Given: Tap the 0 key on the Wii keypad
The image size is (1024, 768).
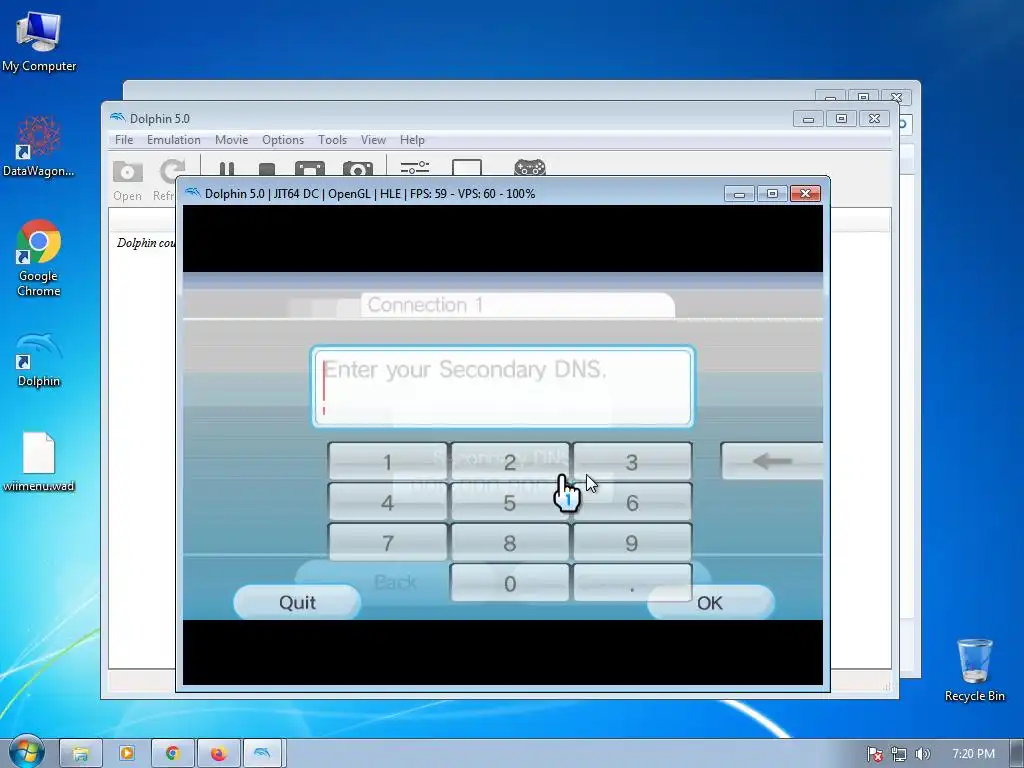Looking at the screenshot, I should pyautogui.click(x=509, y=583).
